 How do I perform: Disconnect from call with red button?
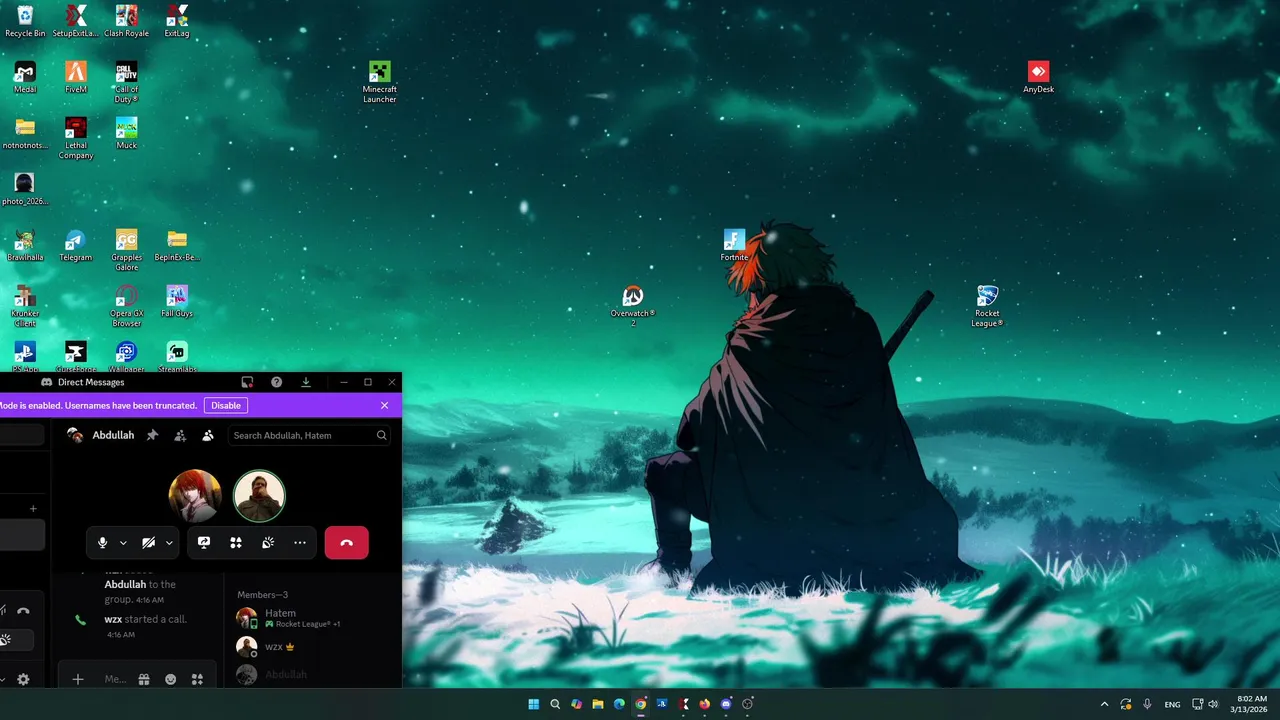click(x=346, y=542)
